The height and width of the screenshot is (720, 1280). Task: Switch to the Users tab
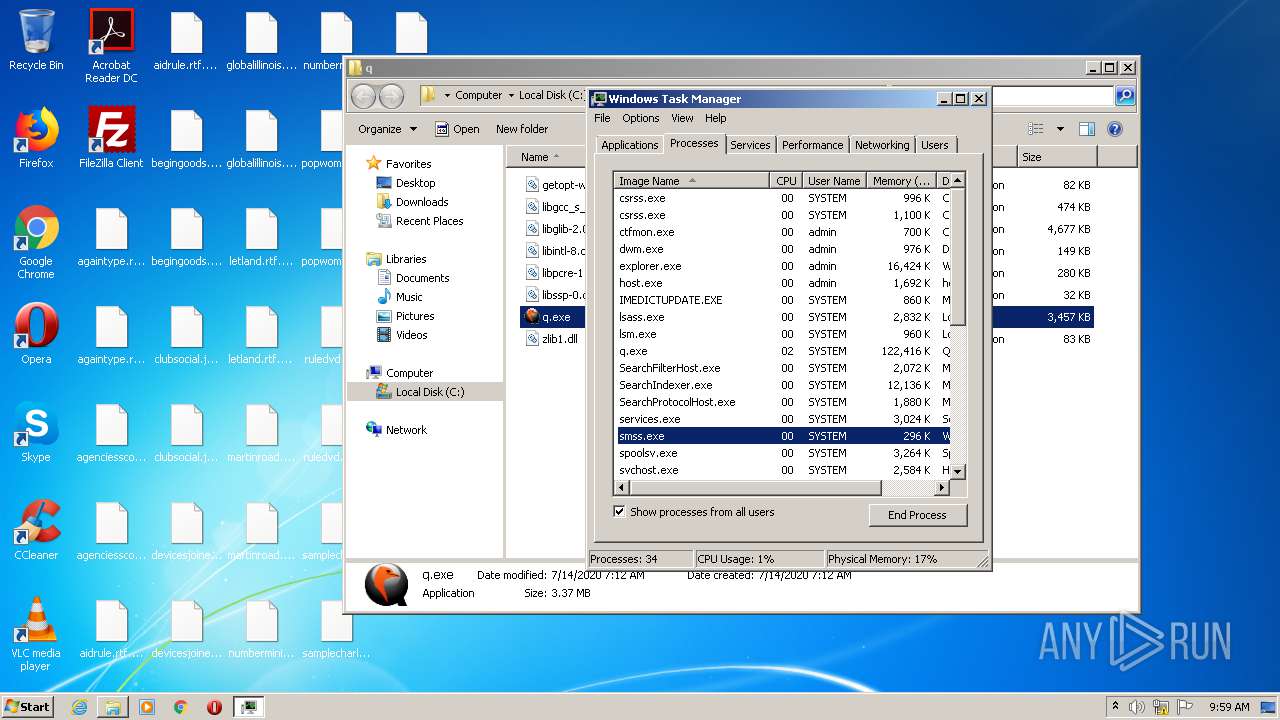934,145
